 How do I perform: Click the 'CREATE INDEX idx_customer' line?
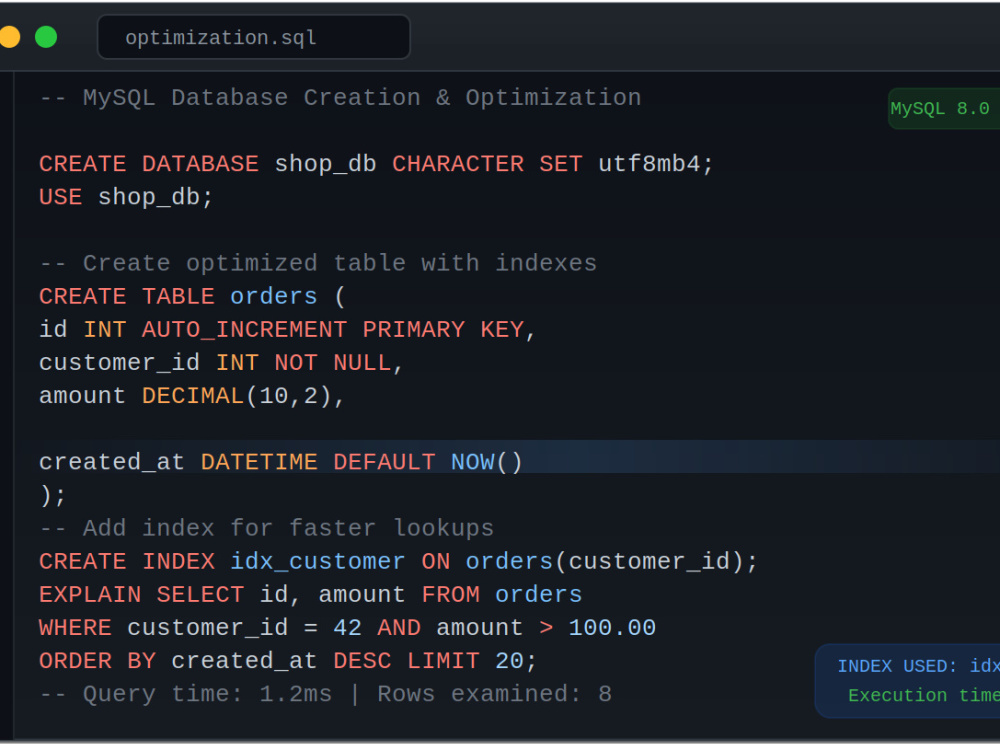[399, 561]
